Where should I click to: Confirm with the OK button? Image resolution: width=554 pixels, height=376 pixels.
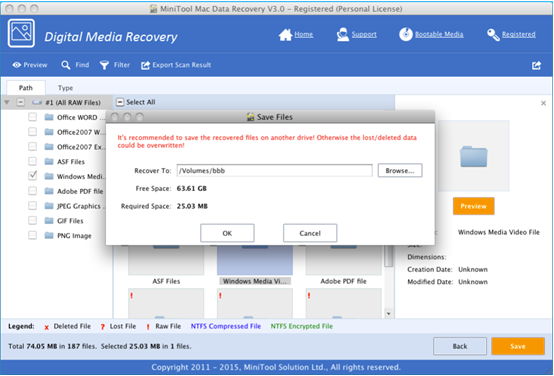tap(227, 233)
